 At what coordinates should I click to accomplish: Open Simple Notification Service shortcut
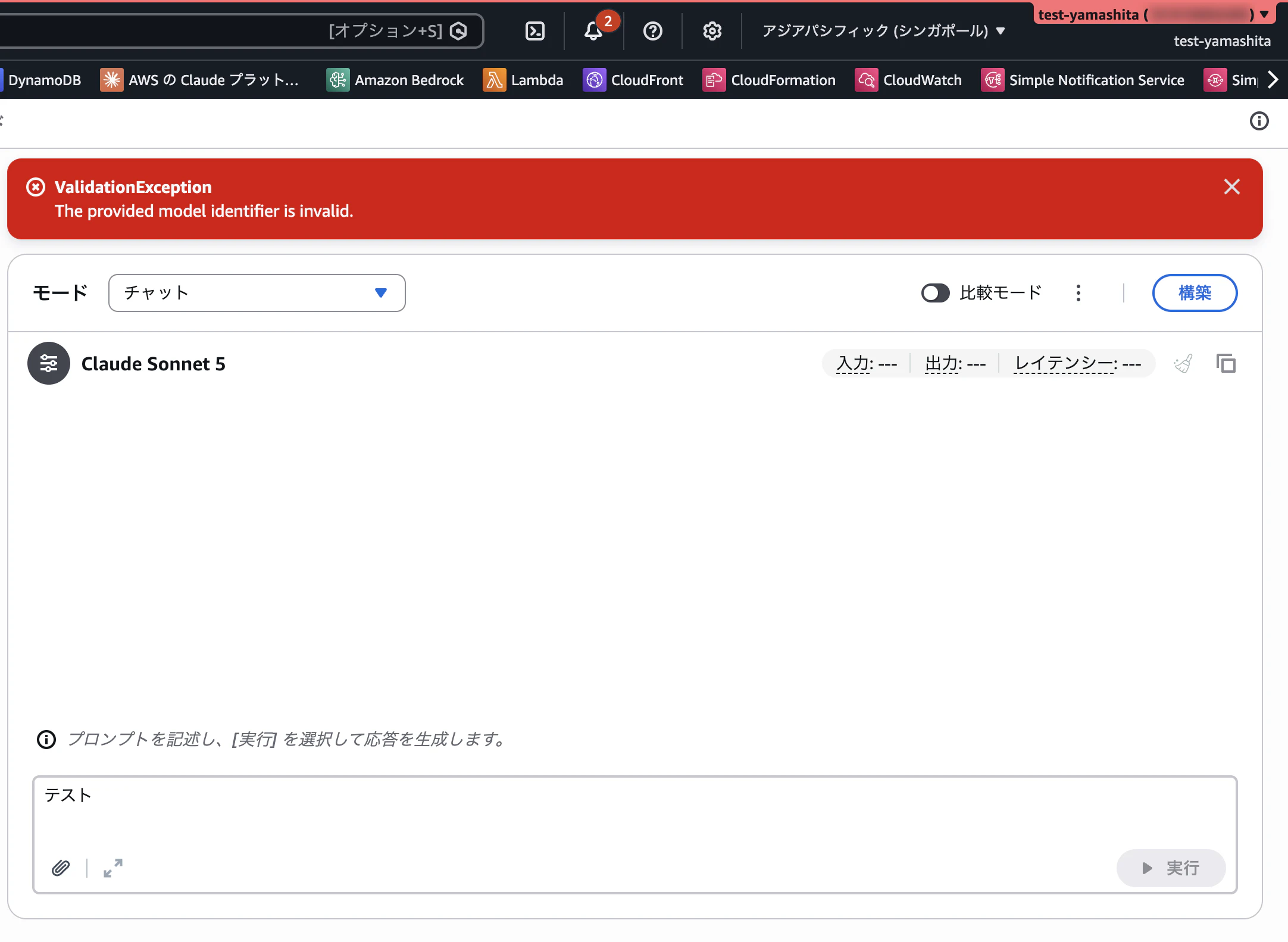[1083, 80]
